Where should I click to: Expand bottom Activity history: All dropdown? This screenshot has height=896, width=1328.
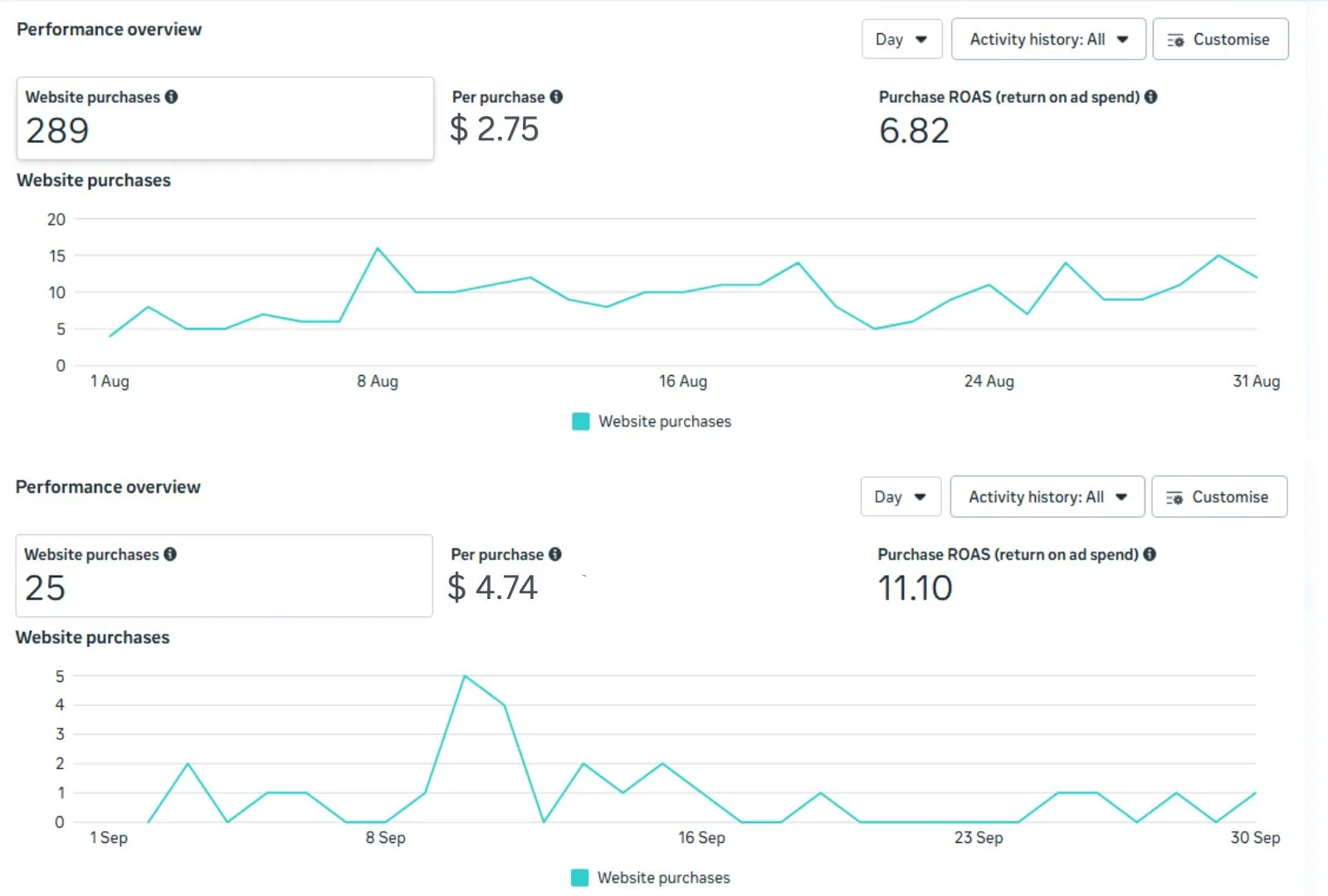click(1047, 497)
